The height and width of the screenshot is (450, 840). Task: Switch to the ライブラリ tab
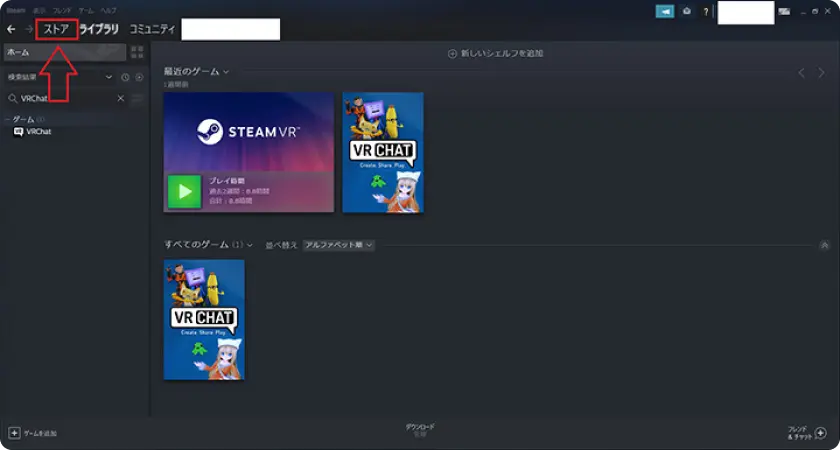99,29
